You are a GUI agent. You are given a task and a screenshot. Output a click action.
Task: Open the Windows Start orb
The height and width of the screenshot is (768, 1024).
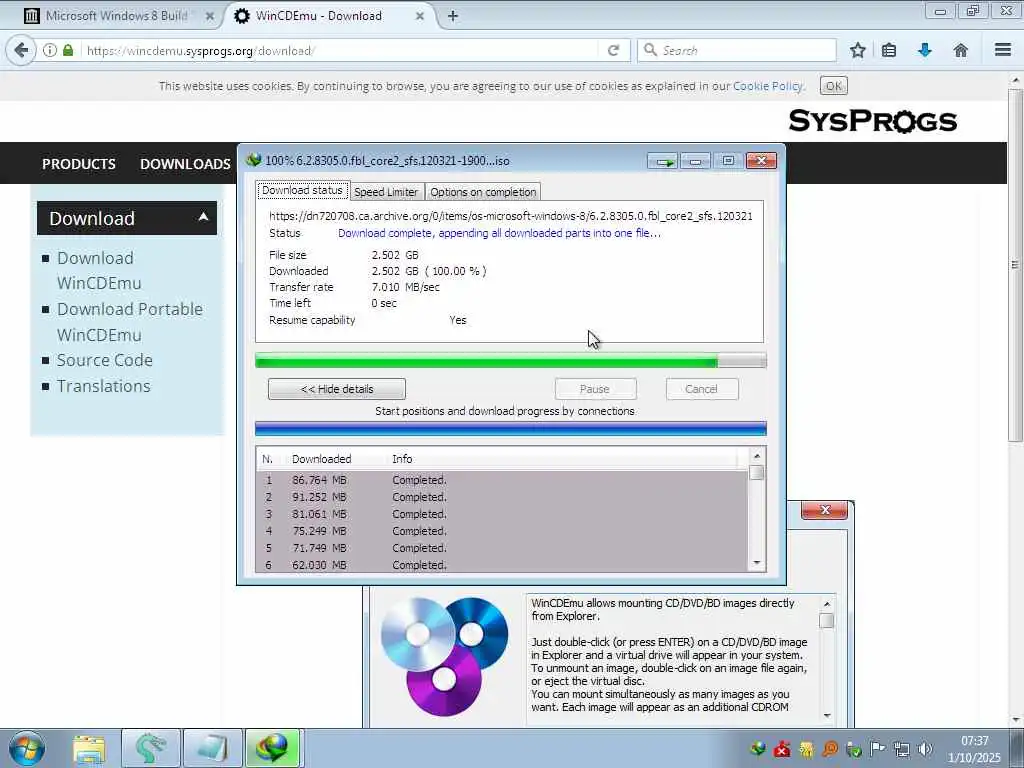click(27, 748)
